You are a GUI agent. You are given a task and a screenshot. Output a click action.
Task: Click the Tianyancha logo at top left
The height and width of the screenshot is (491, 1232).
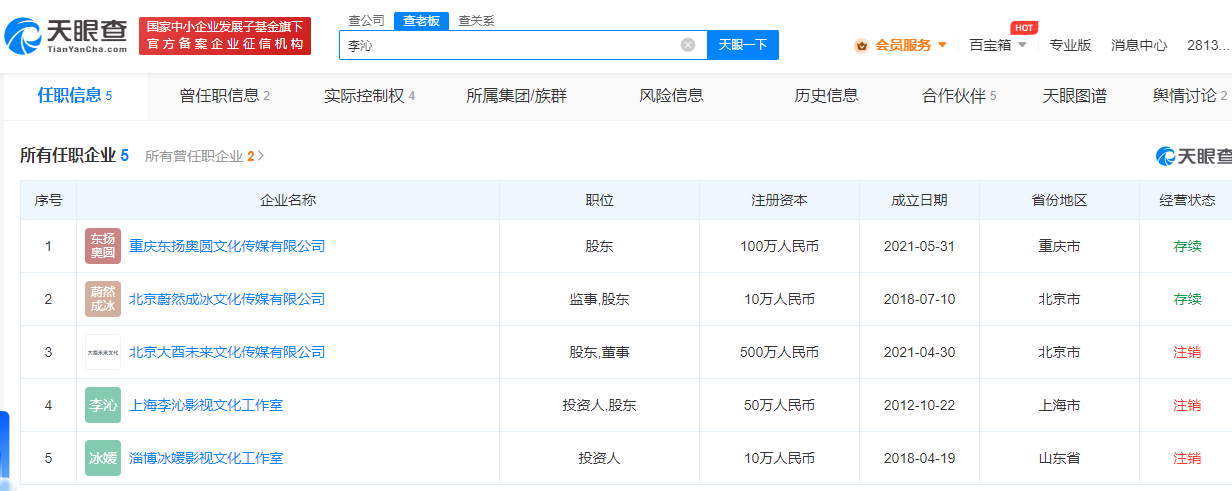(66, 36)
